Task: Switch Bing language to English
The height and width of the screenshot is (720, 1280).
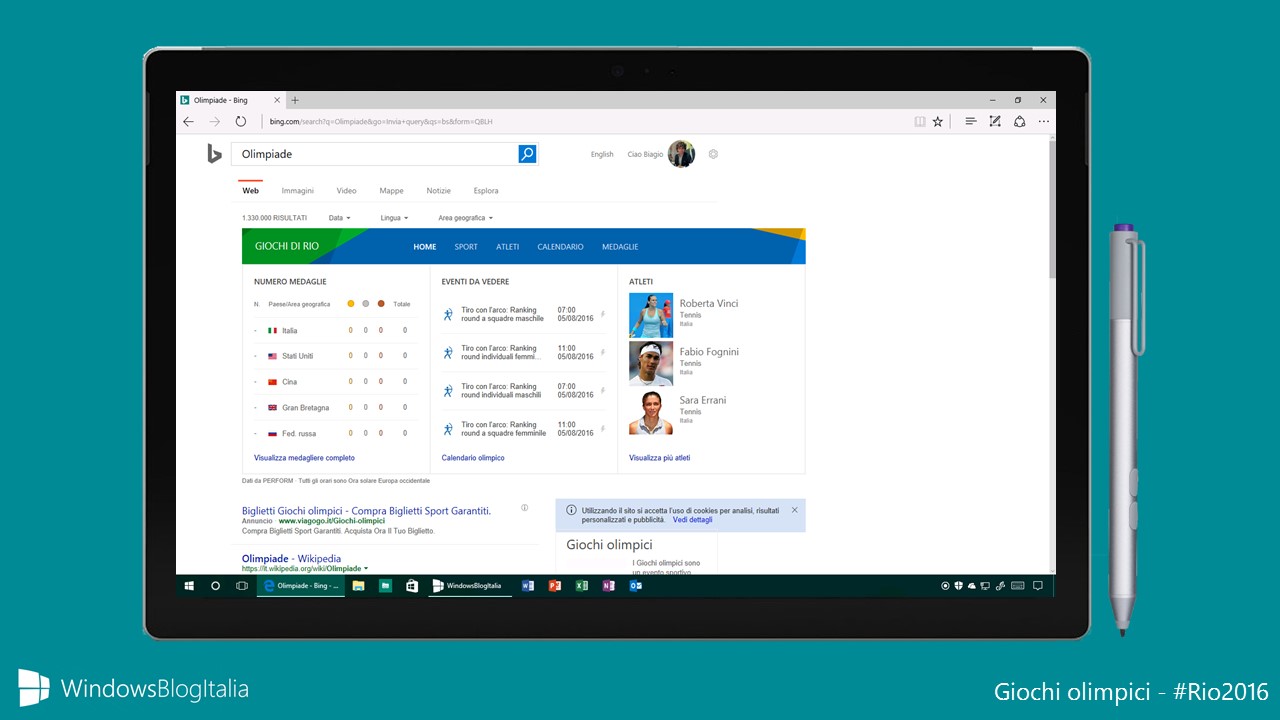Action: tap(602, 154)
